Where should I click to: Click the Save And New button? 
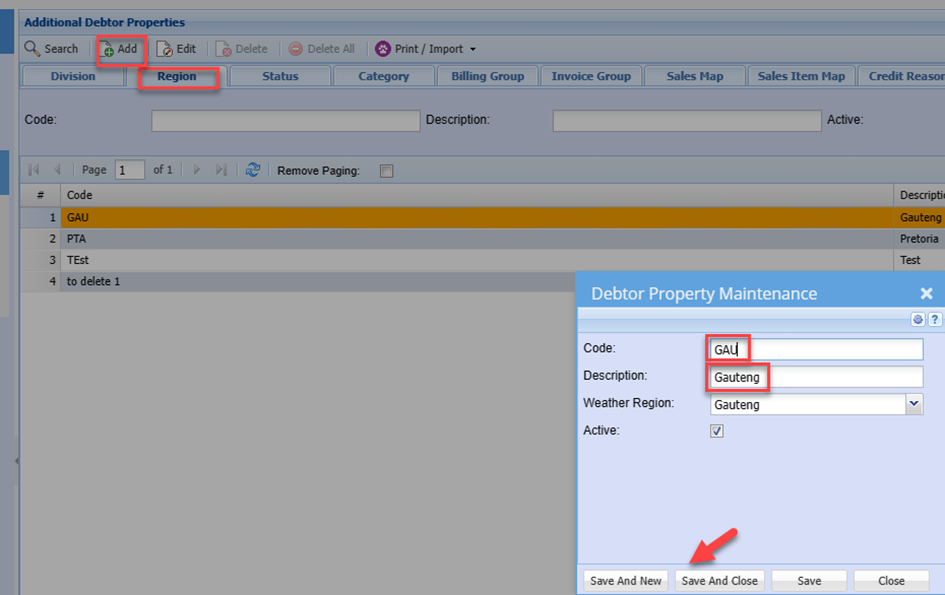(x=626, y=581)
